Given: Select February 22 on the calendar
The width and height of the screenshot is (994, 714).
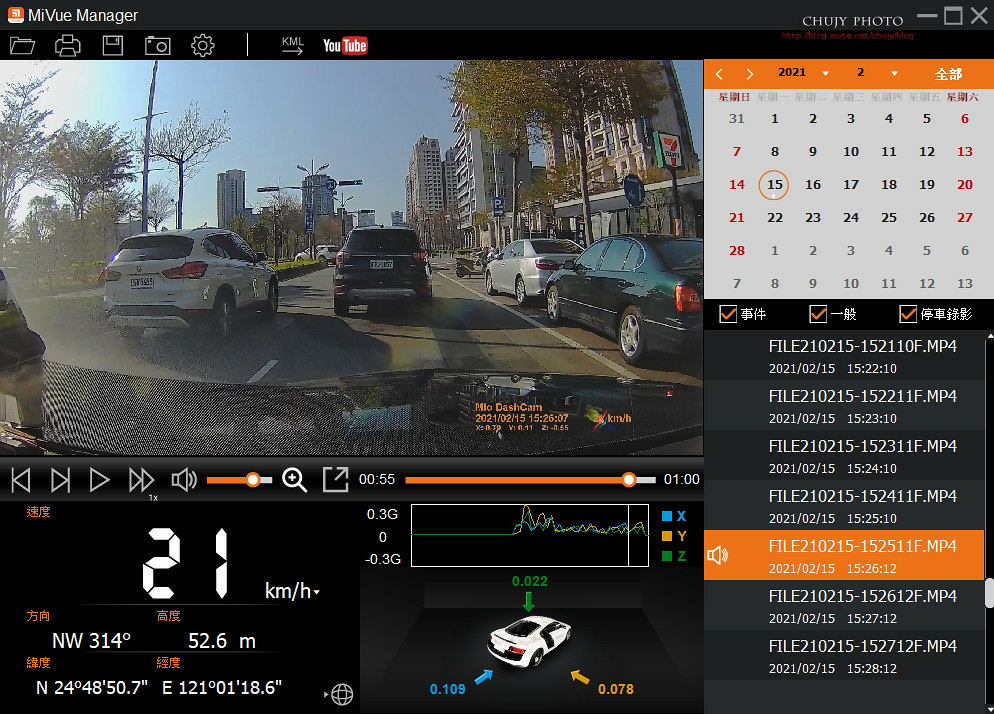Looking at the screenshot, I should coord(775,217).
